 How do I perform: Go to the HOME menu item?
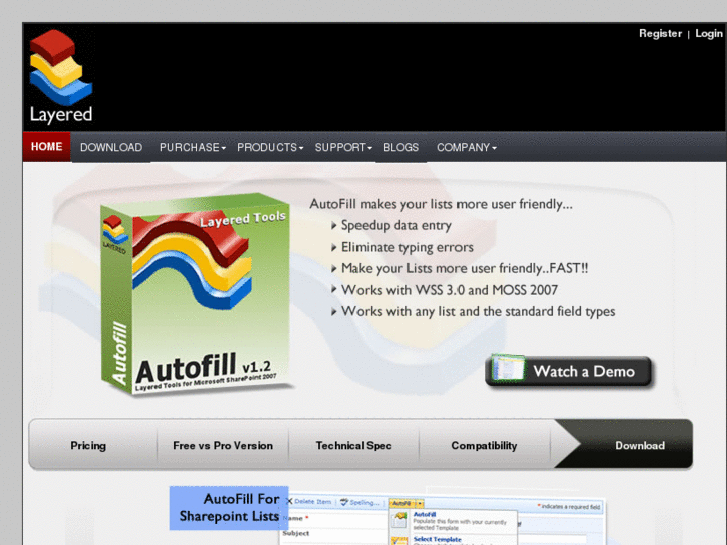(x=46, y=147)
